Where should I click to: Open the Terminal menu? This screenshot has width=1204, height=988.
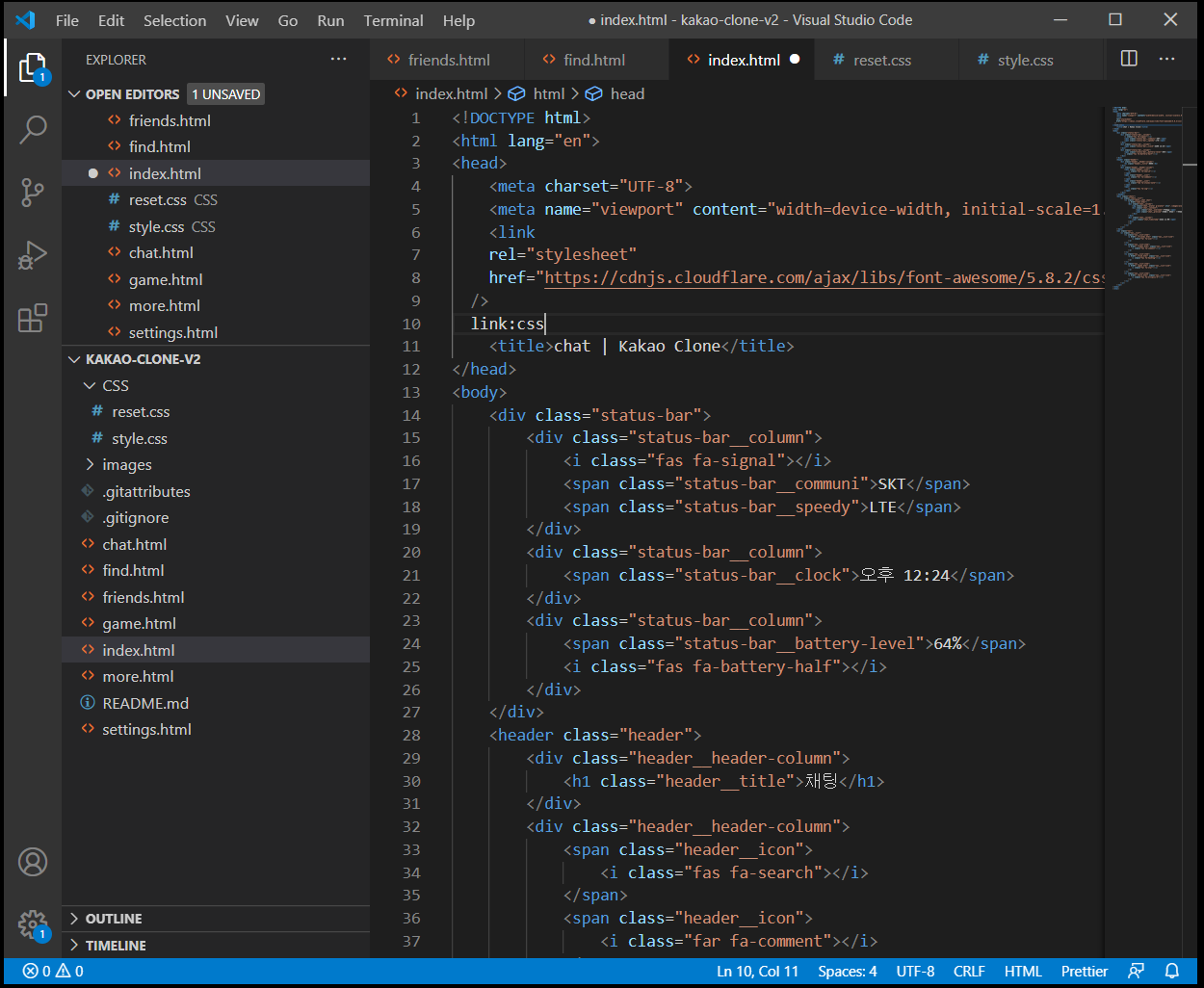pos(394,20)
